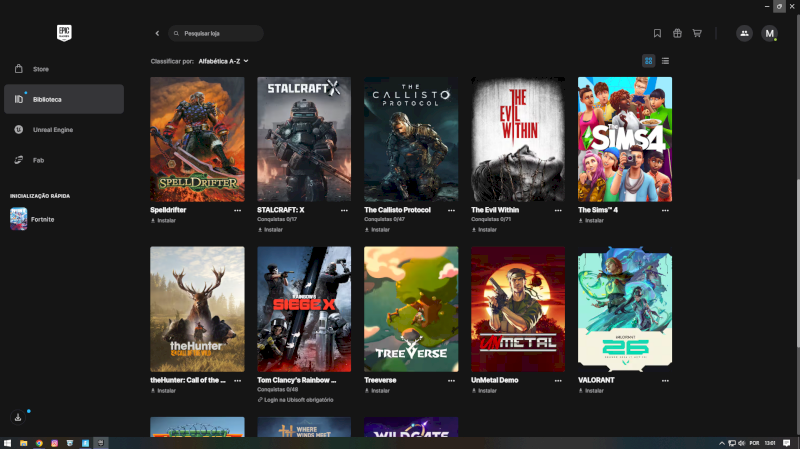Install VALORANT
Viewport: 800px width, 449px height.
pos(591,391)
